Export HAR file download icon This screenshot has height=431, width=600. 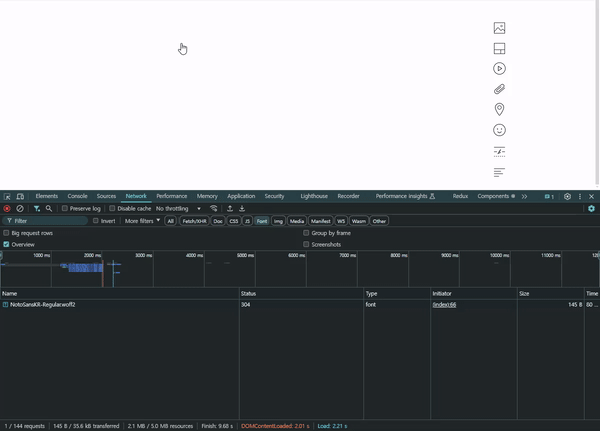click(x=242, y=209)
